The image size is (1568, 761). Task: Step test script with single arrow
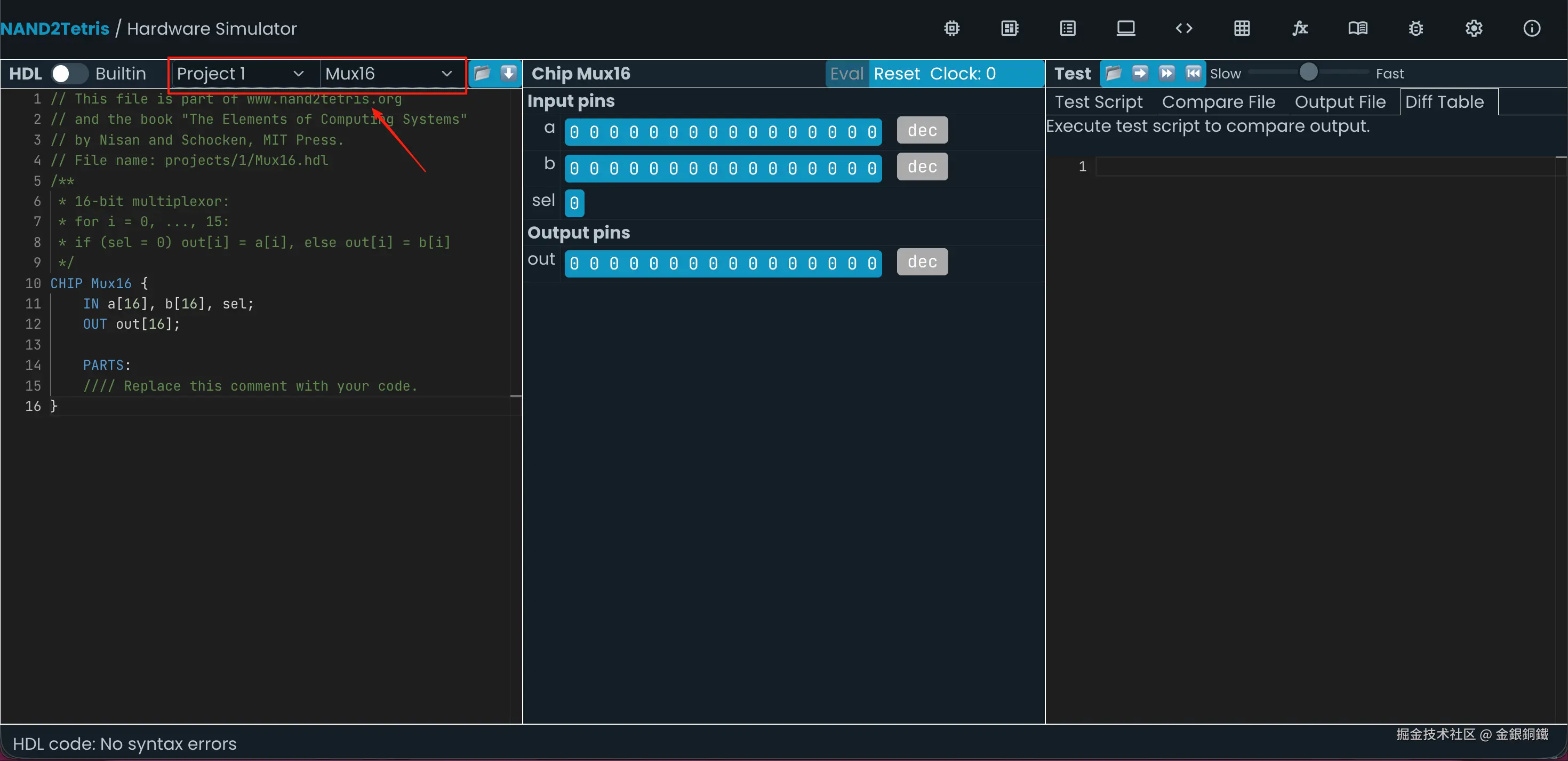(1140, 74)
